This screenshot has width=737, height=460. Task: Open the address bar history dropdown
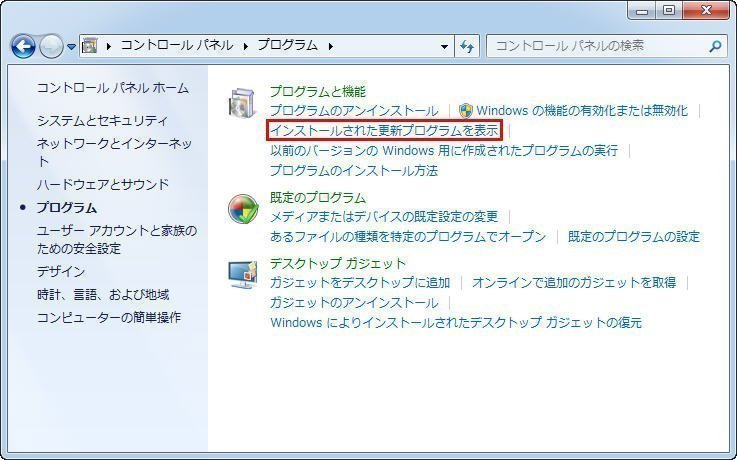click(444, 46)
